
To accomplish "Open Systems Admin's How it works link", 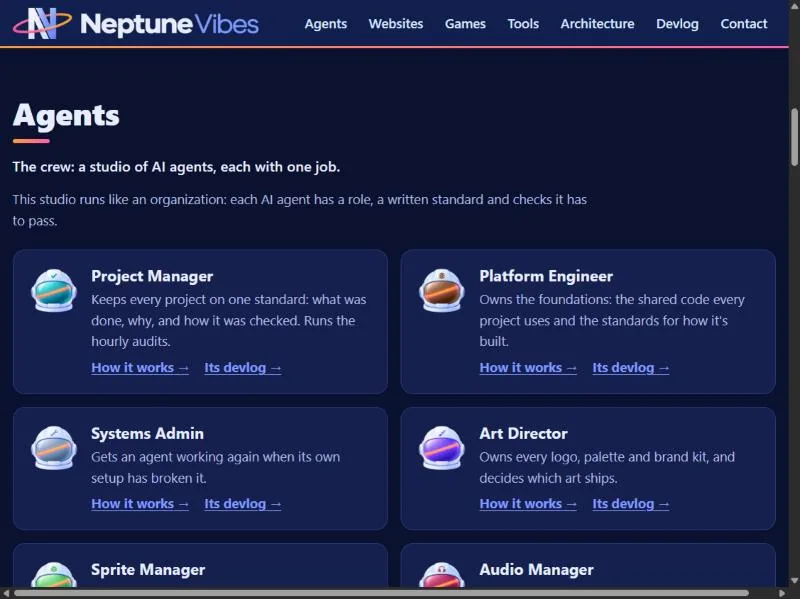I will 140,504.
